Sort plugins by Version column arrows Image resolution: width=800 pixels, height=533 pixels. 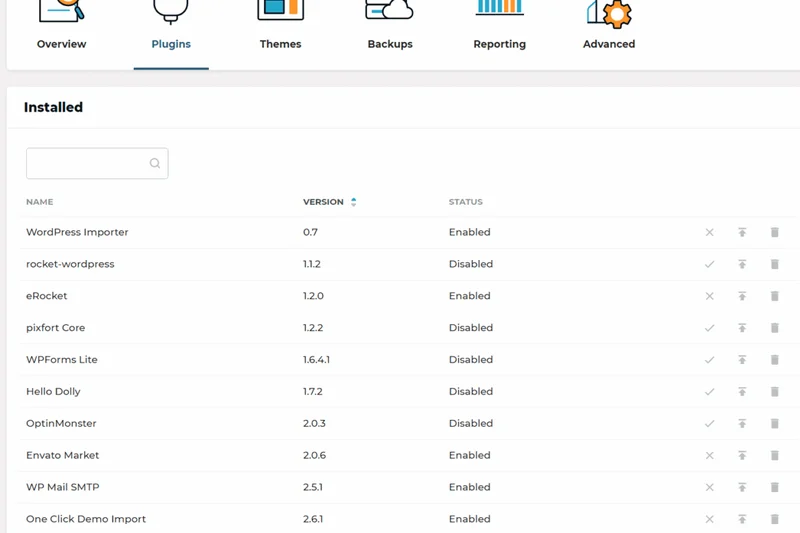[x=354, y=202]
